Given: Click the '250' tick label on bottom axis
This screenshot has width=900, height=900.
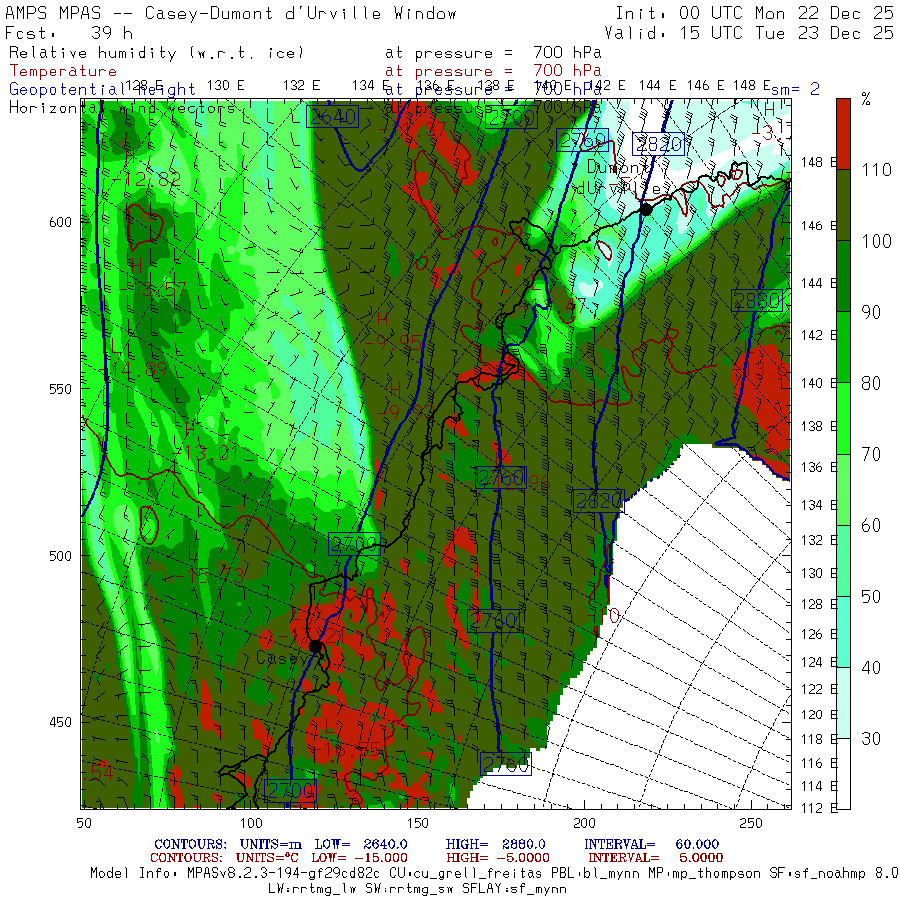Looking at the screenshot, I should point(751,823).
